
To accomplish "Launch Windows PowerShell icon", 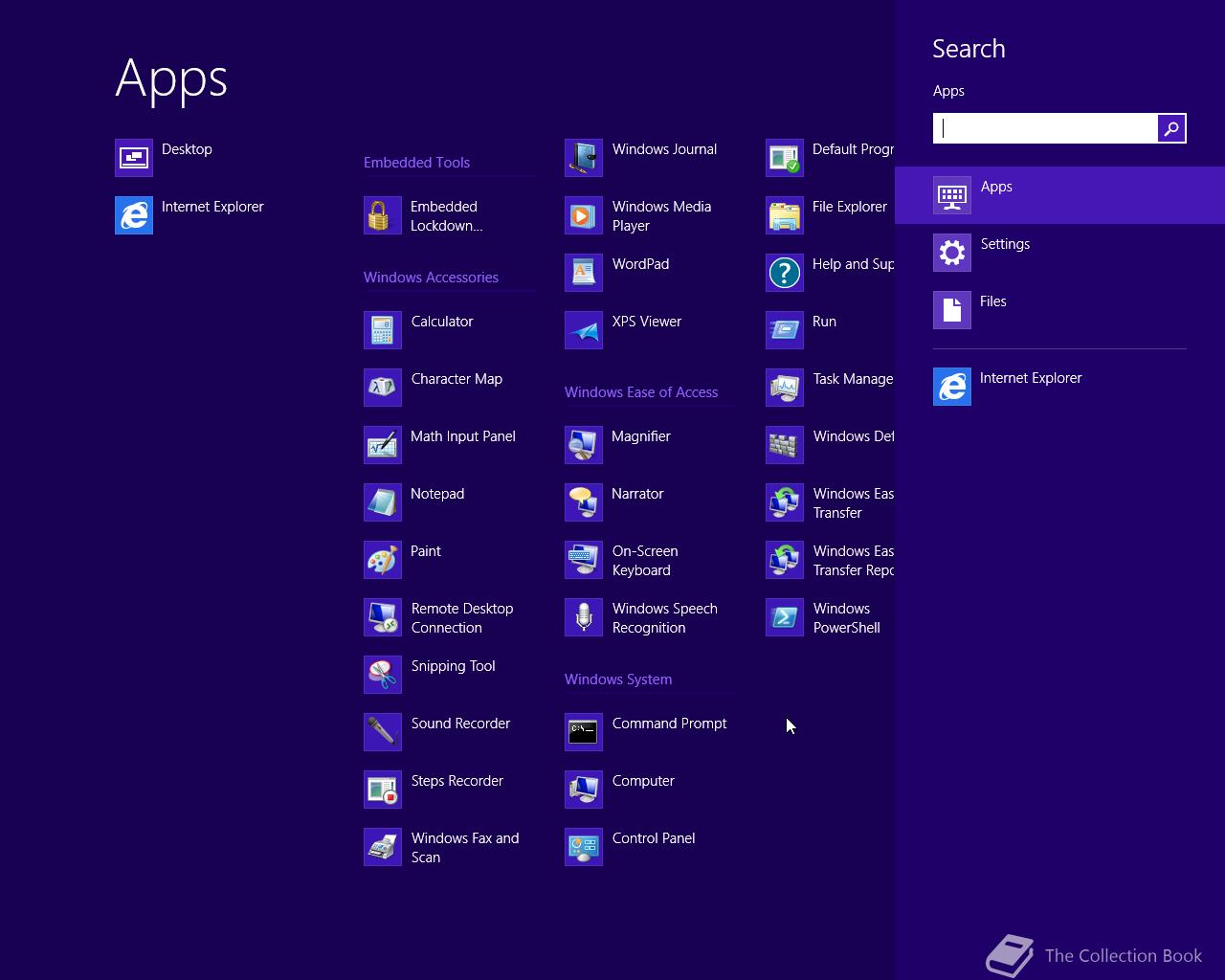I will (785, 617).
